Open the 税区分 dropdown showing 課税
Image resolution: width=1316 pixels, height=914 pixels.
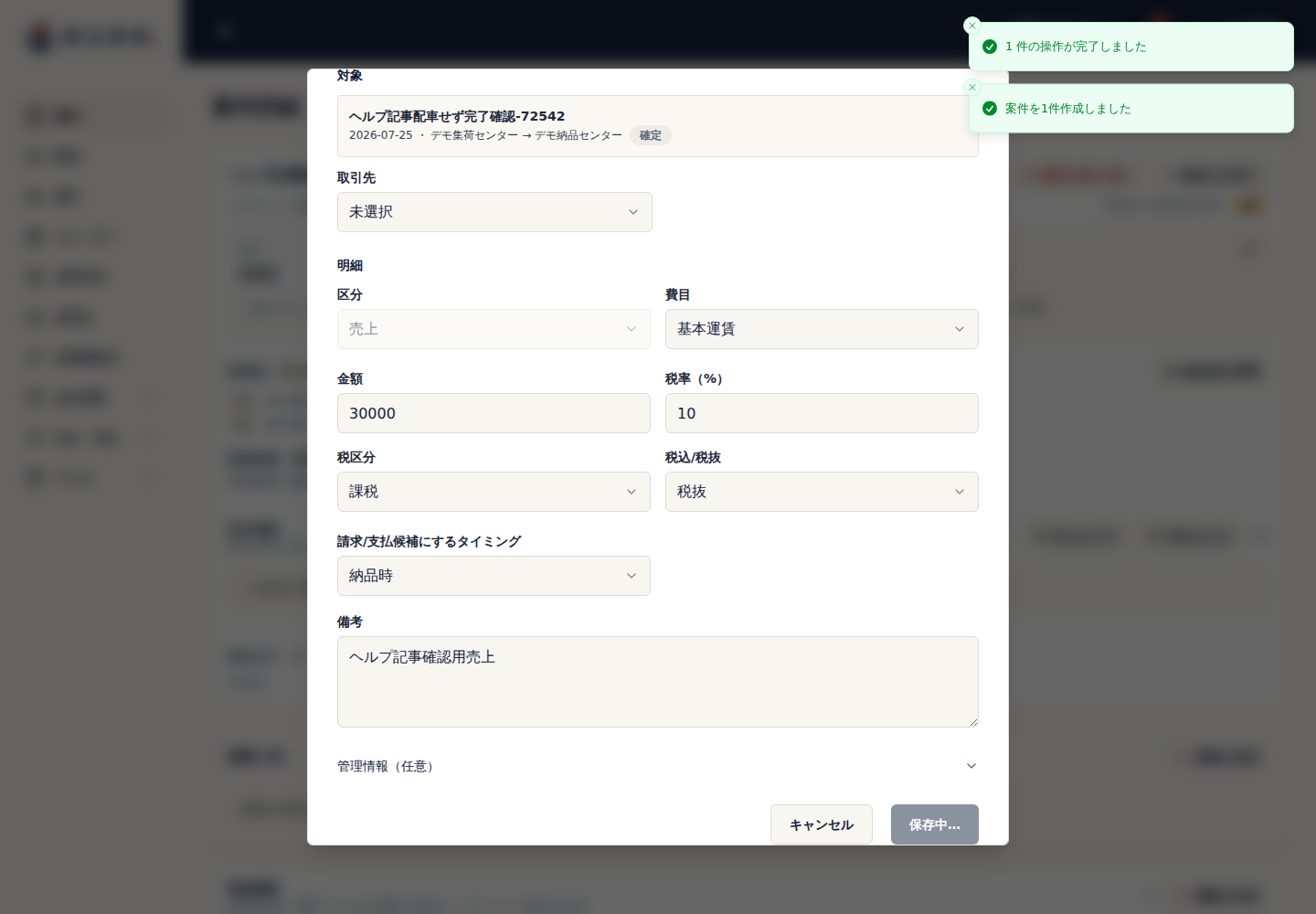coord(493,492)
